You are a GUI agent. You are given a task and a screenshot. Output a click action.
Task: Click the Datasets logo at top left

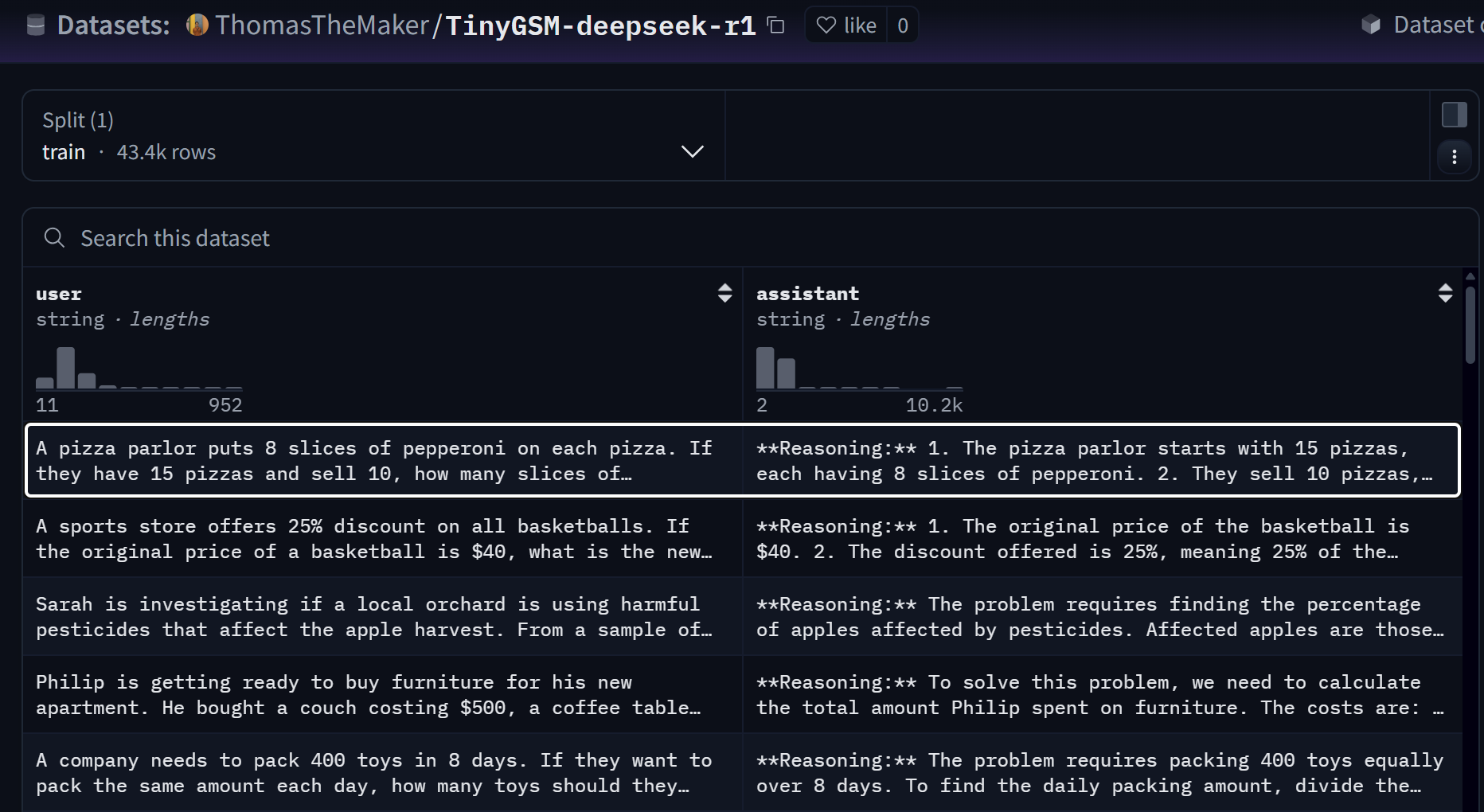(35, 25)
